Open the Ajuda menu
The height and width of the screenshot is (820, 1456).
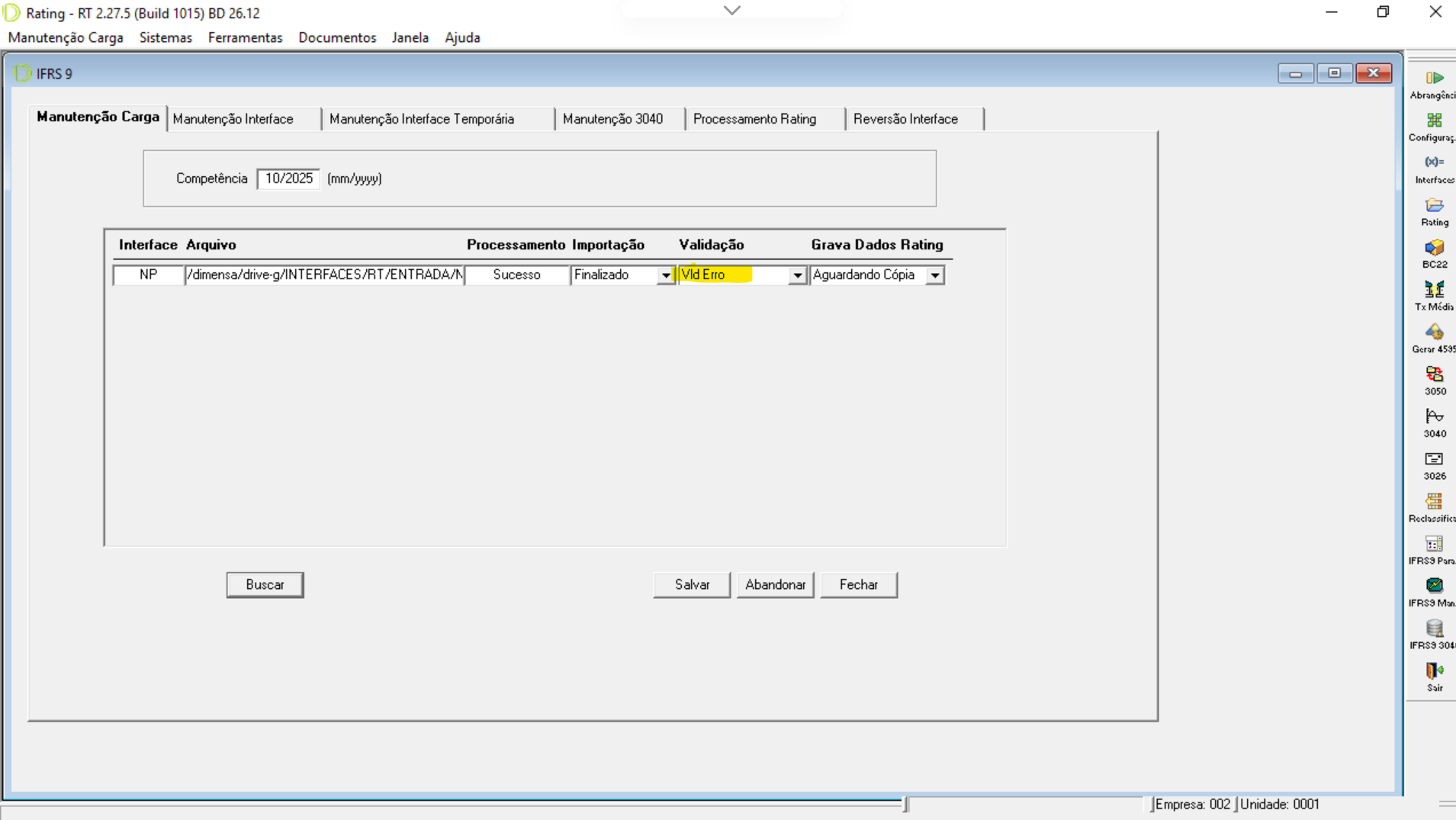[462, 37]
